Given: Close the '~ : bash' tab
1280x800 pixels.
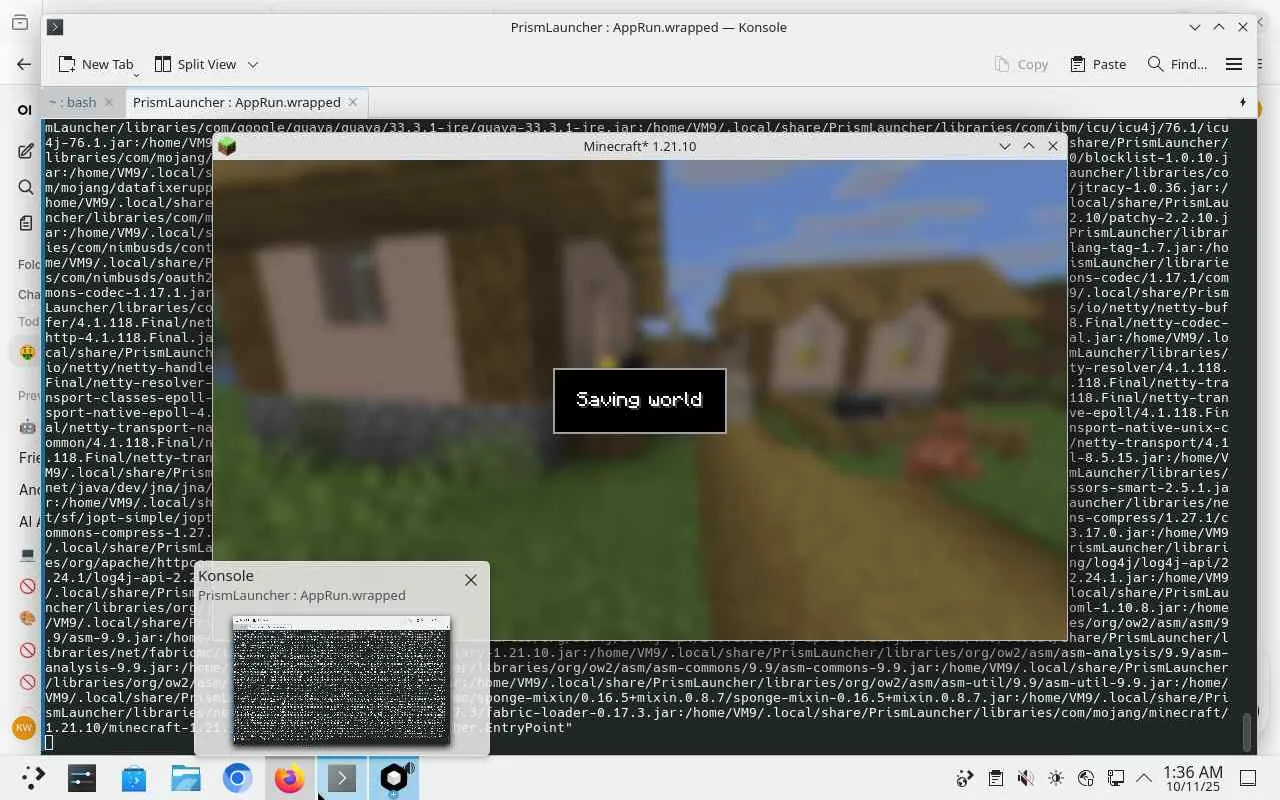Looking at the screenshot, I should pyautogui.click(x=110, y=102).
